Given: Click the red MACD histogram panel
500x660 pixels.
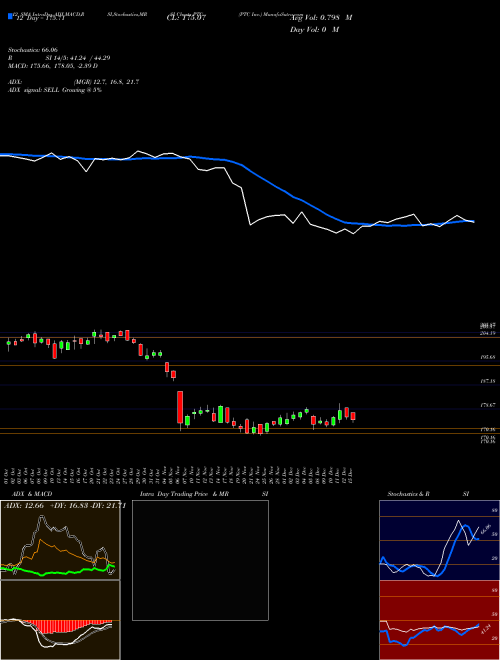Looking at the screenshot, I should 60,620.
